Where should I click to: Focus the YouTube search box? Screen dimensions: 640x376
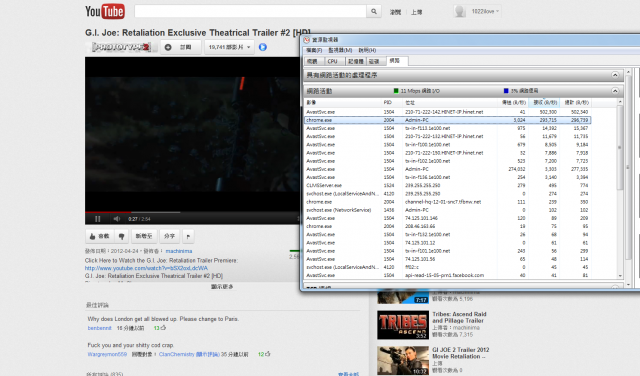(250, 11)
